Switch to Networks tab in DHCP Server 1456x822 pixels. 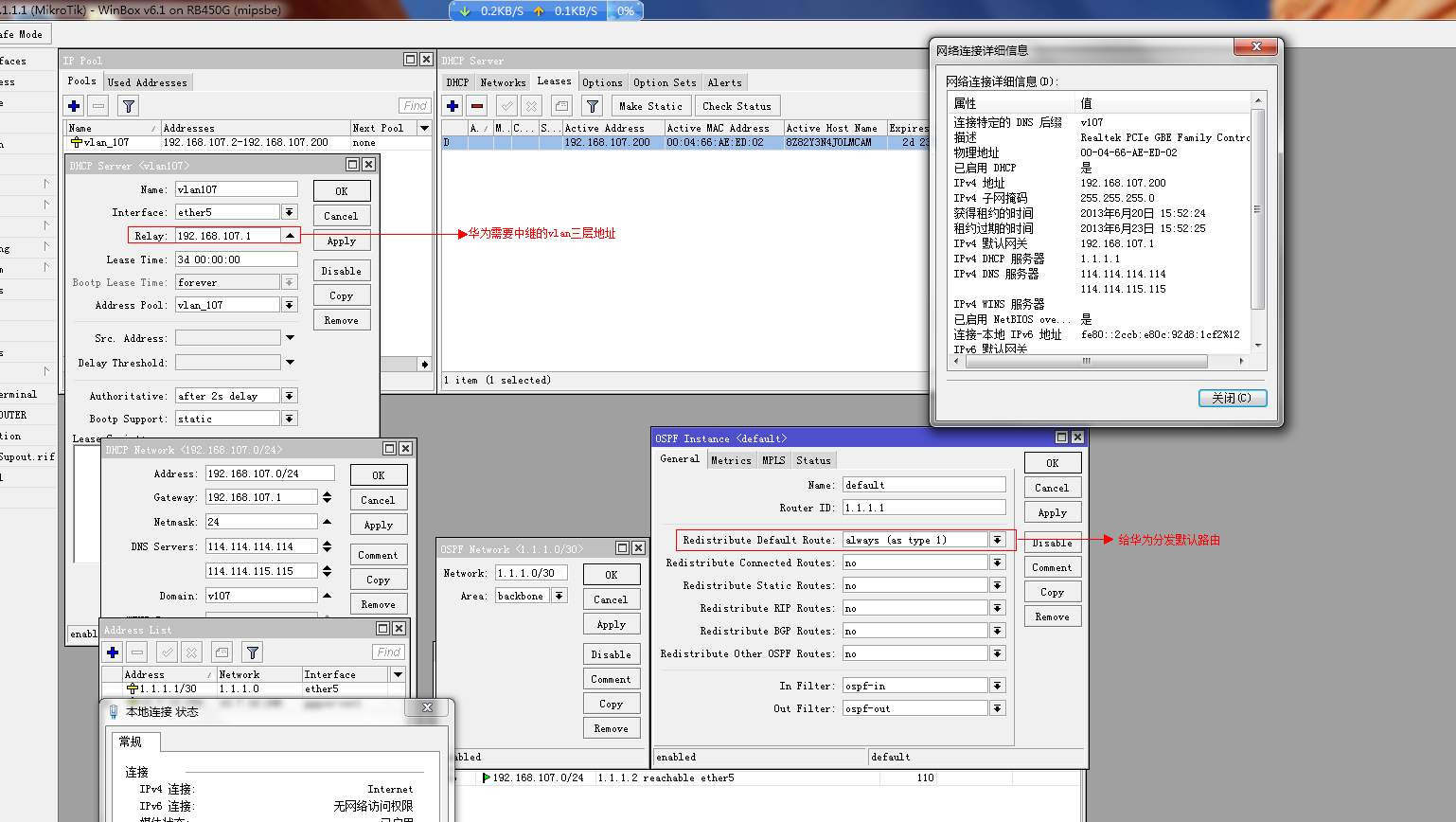(503, 82)
